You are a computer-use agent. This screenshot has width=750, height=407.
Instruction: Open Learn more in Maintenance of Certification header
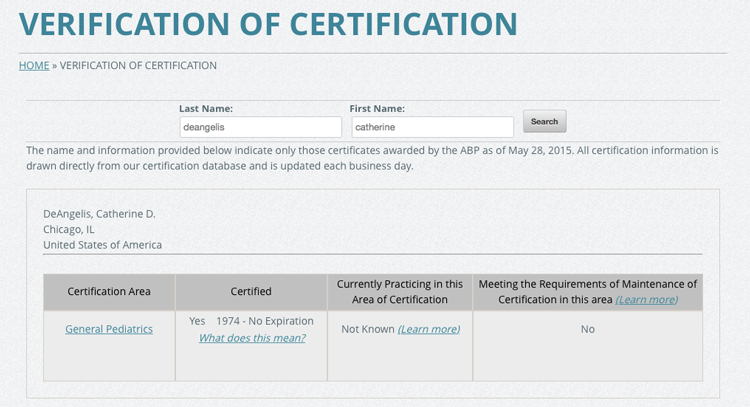point(646,300)
